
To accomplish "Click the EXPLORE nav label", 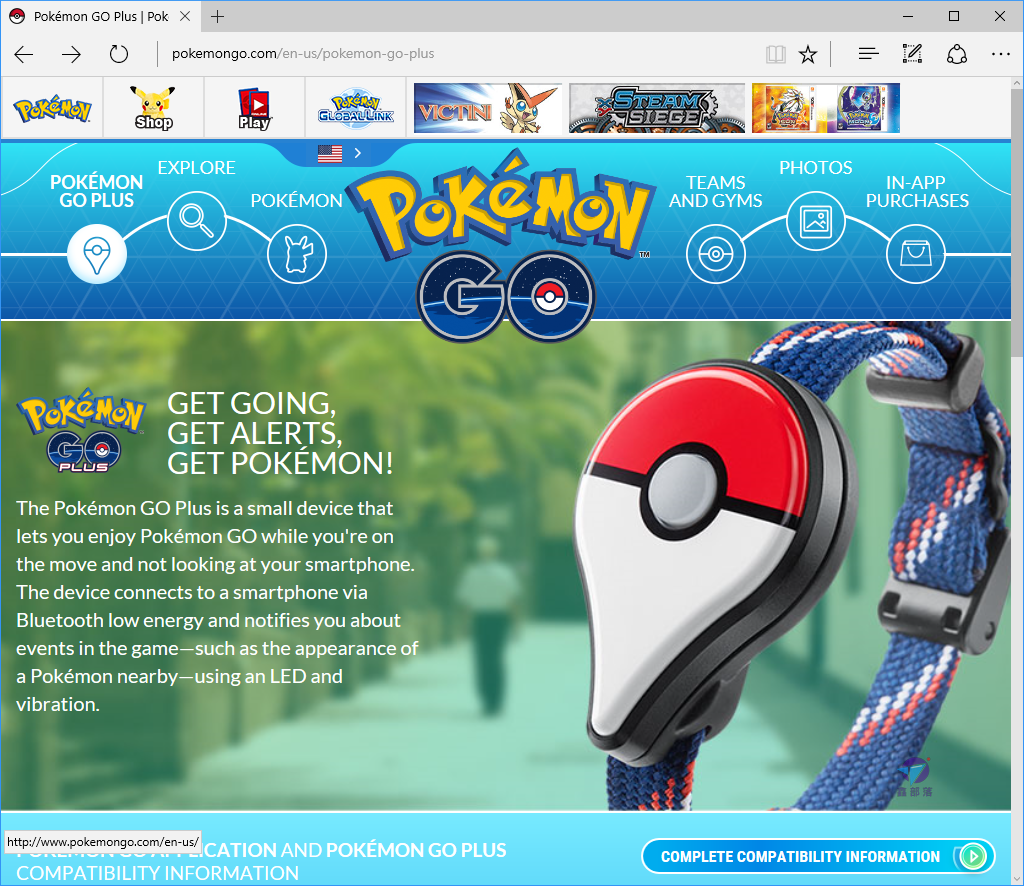I will 197,168.
